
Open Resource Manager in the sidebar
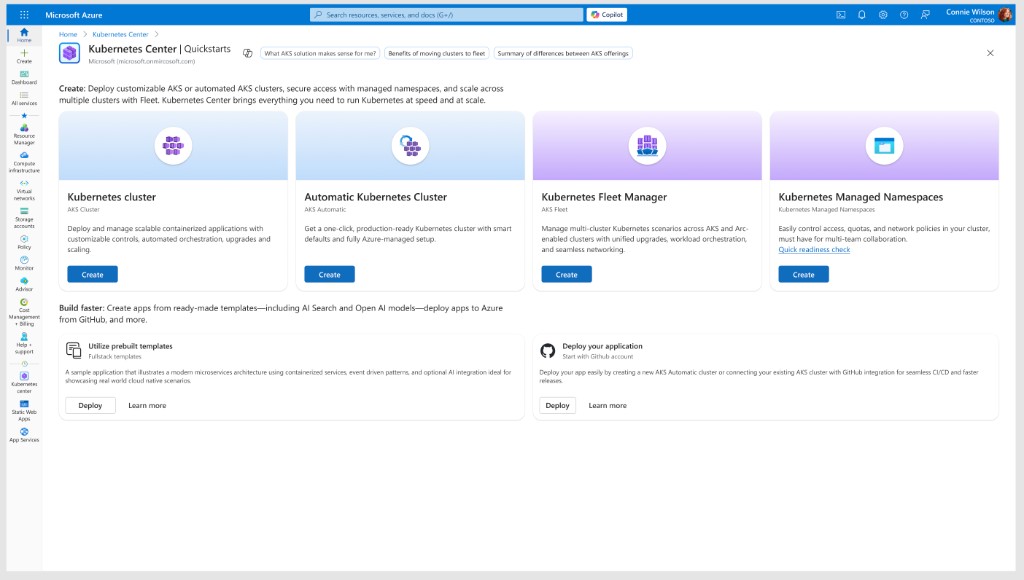pyautogui.click(x=24, y=134)
